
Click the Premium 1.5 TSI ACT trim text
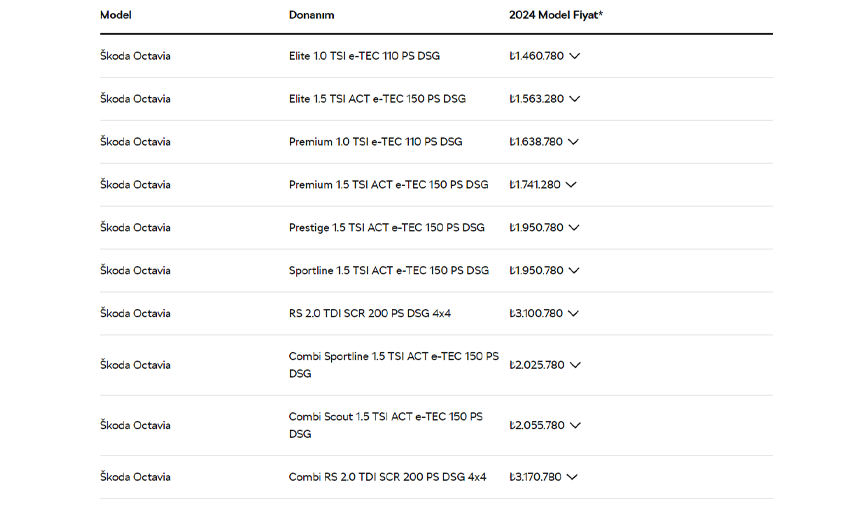coord(388,185)
